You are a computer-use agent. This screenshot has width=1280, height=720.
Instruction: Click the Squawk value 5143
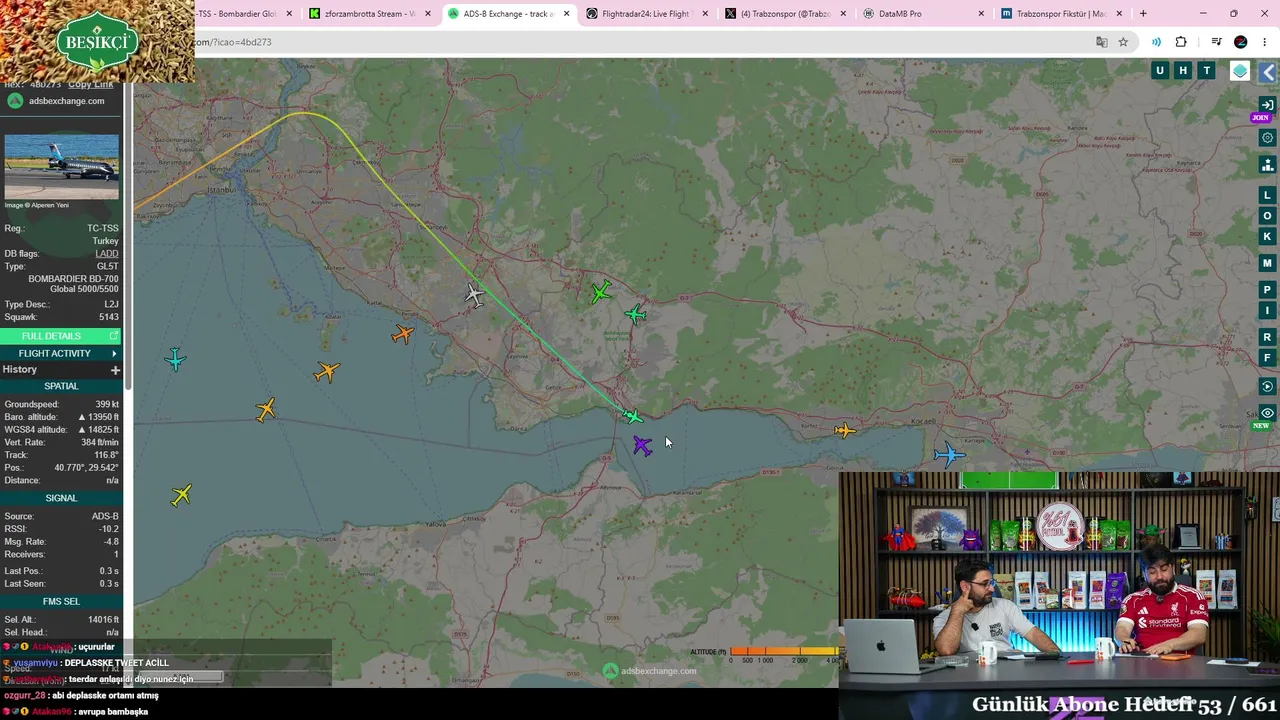pos(108,317)
